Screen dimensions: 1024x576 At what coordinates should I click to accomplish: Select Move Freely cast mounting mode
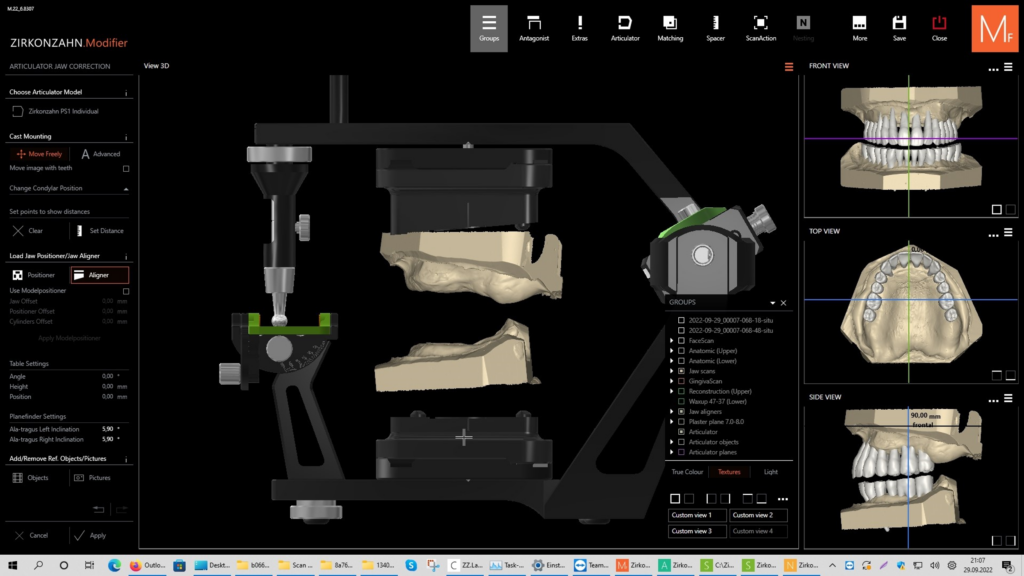click(x=39, y=154)
